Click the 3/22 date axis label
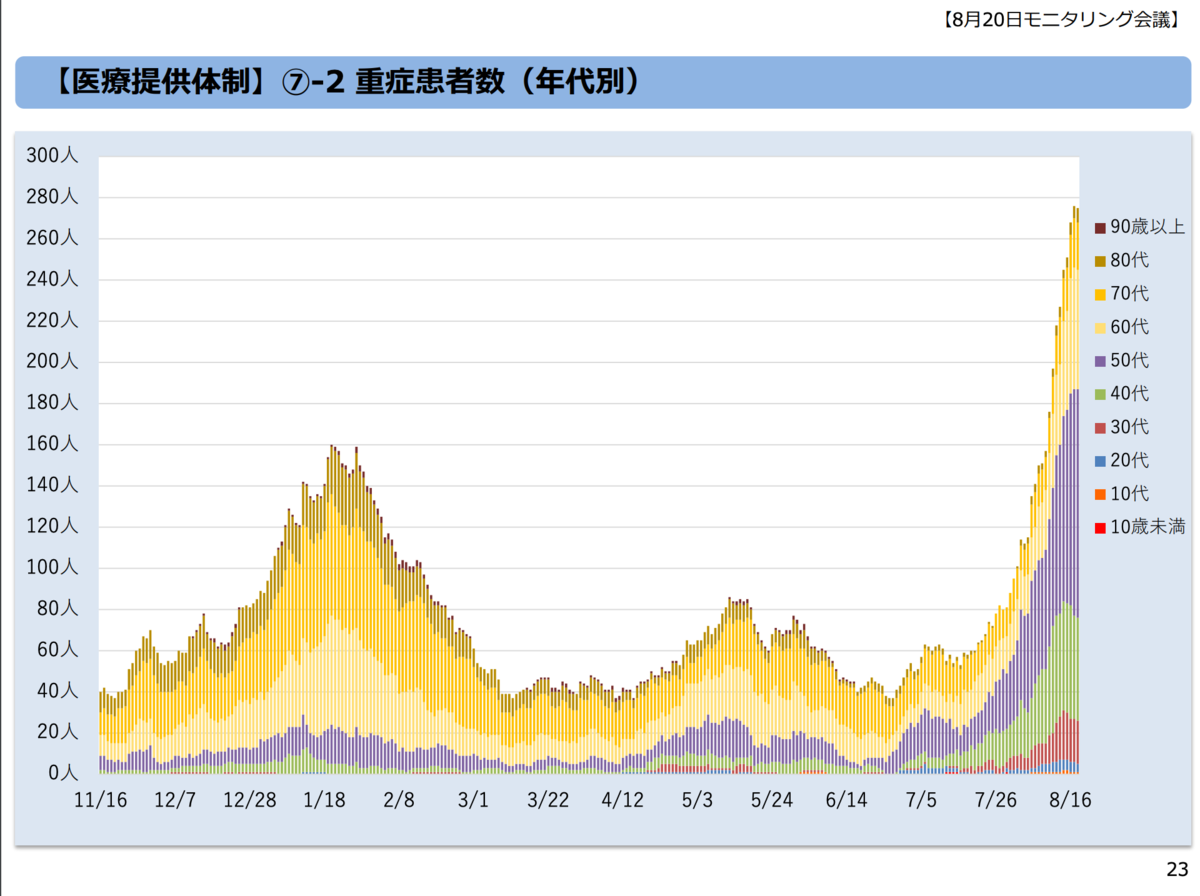 pyautogui.click(x=548, y=801)
